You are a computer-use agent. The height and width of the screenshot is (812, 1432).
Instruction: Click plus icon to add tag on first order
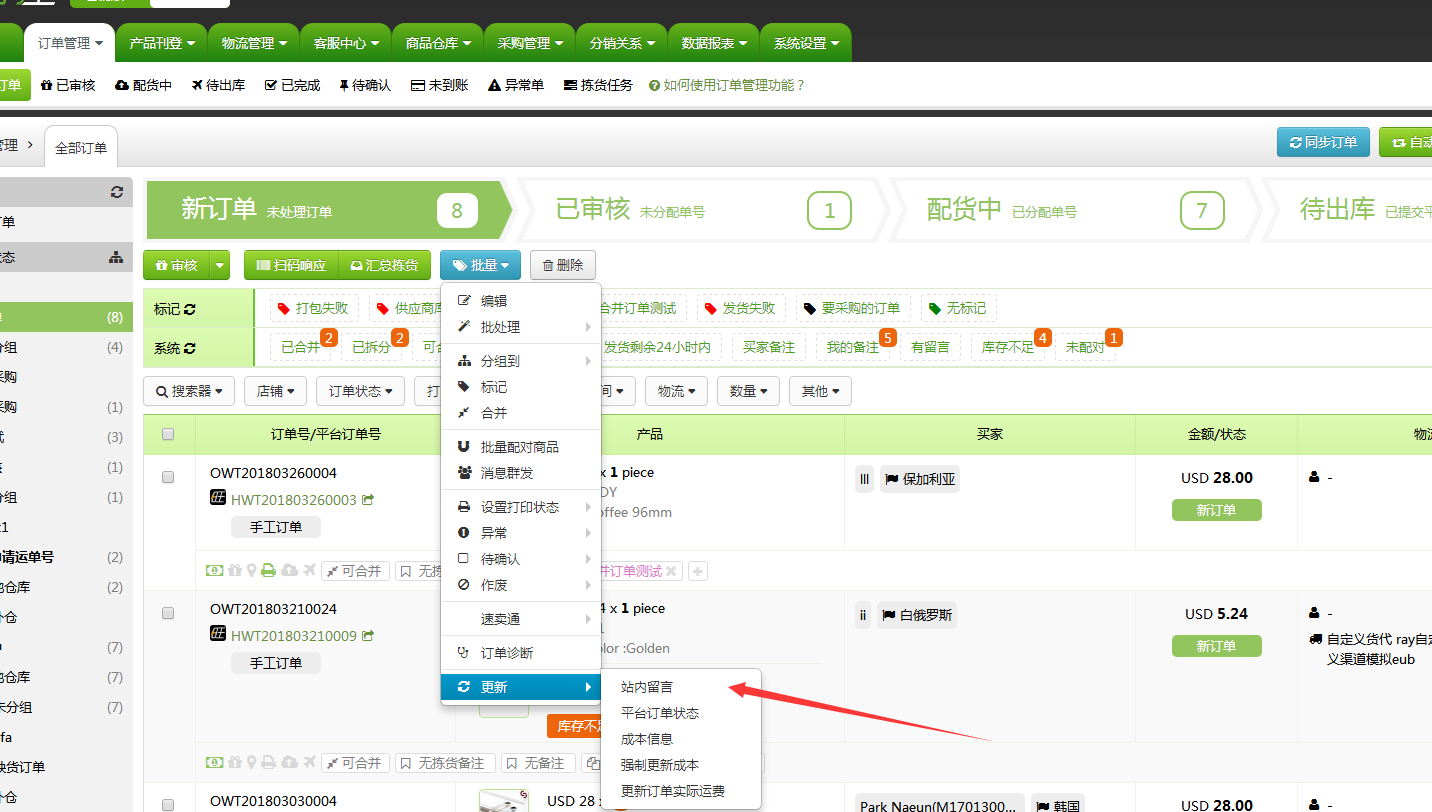pyautogui.click(x=698, y=571)
